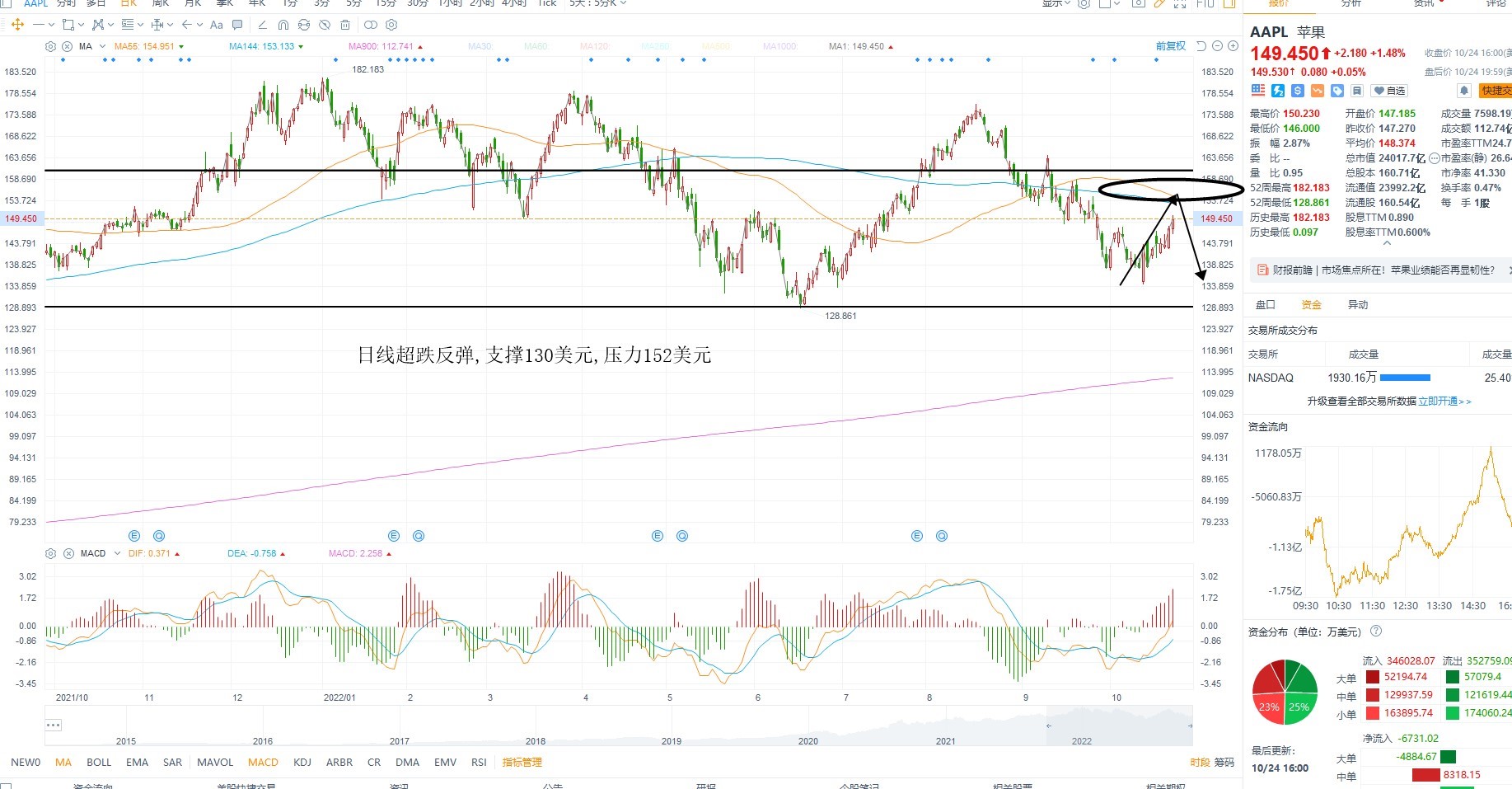Viewport: 1512px width, 789px height.
Task: Zoom in the chart with plus icon
Action: point(1233,46)
